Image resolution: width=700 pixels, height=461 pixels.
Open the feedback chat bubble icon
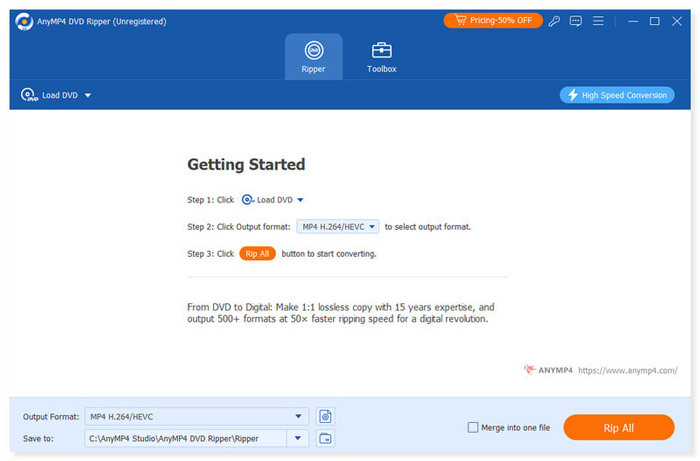[576, 21]
